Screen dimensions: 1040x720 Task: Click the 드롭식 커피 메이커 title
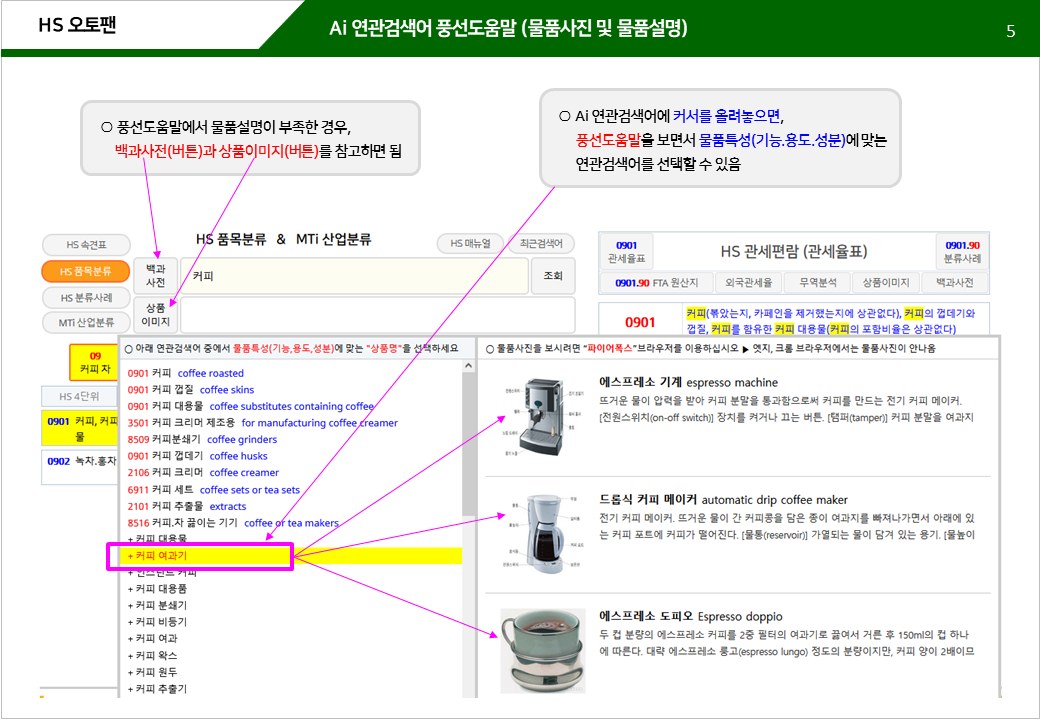(x=723, y=500)
